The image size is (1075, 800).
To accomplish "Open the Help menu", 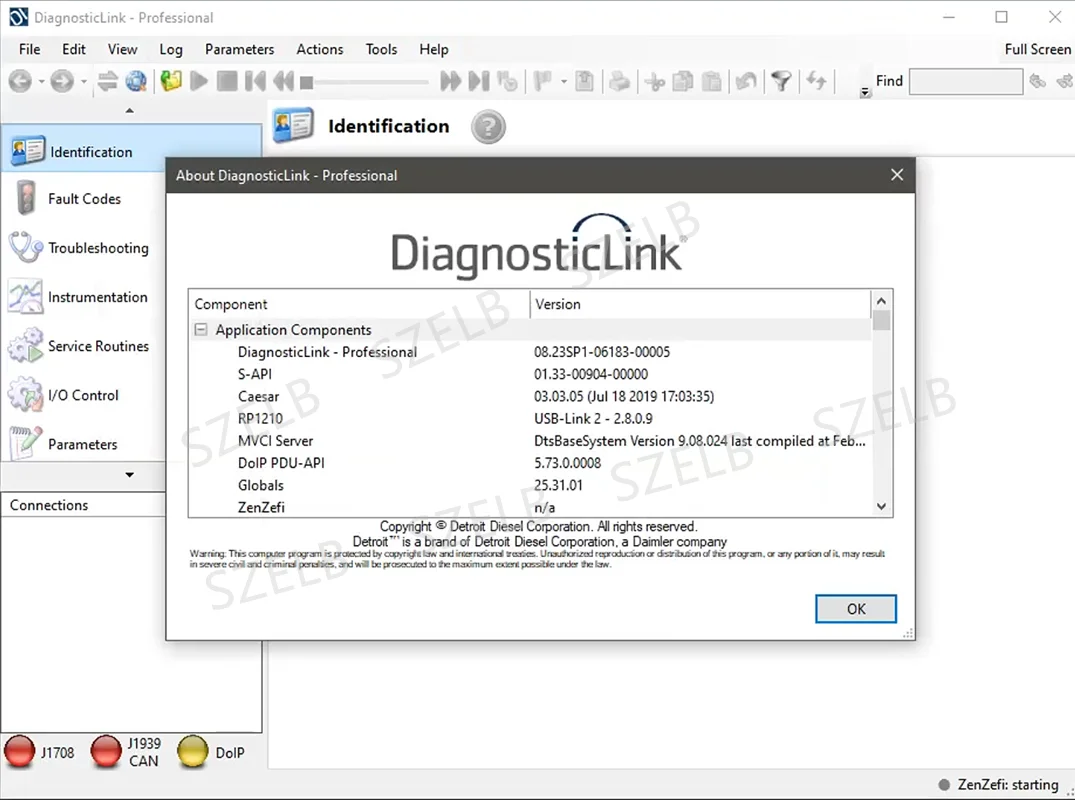I will [x=434, y=49].
